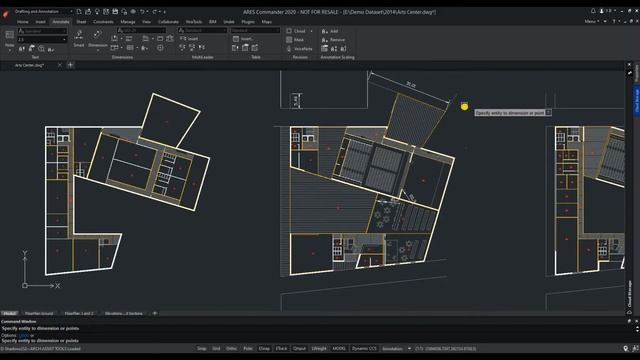Click the Mask icon in Revision group
This screenshot has height=360, width=640.
289,40
